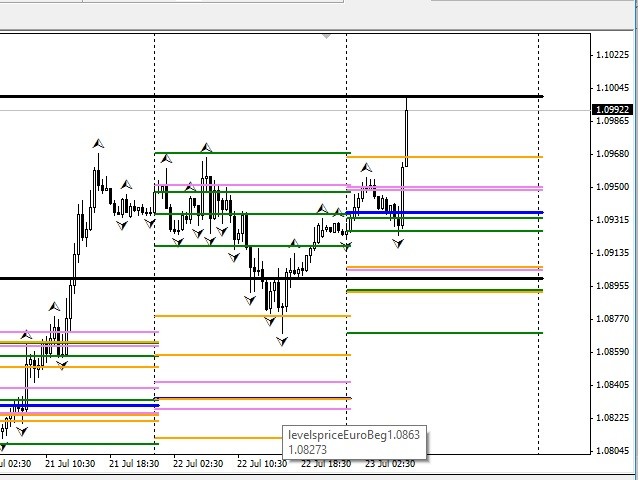The width and height of the screenshot is (640, 480).
Task: Click the 1.09500 price axis label
Action: (x=612, y=187)
